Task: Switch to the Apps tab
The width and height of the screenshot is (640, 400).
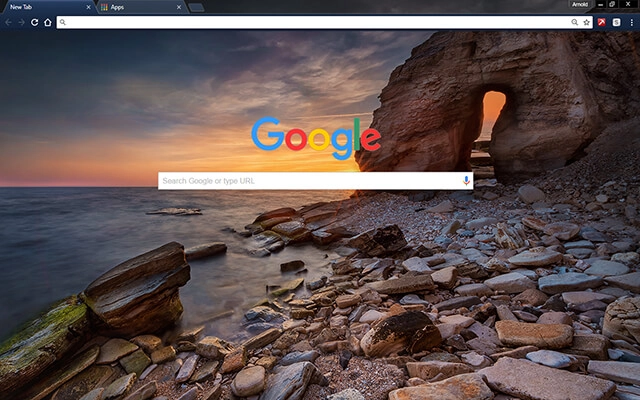Action: tap(142, 7)
